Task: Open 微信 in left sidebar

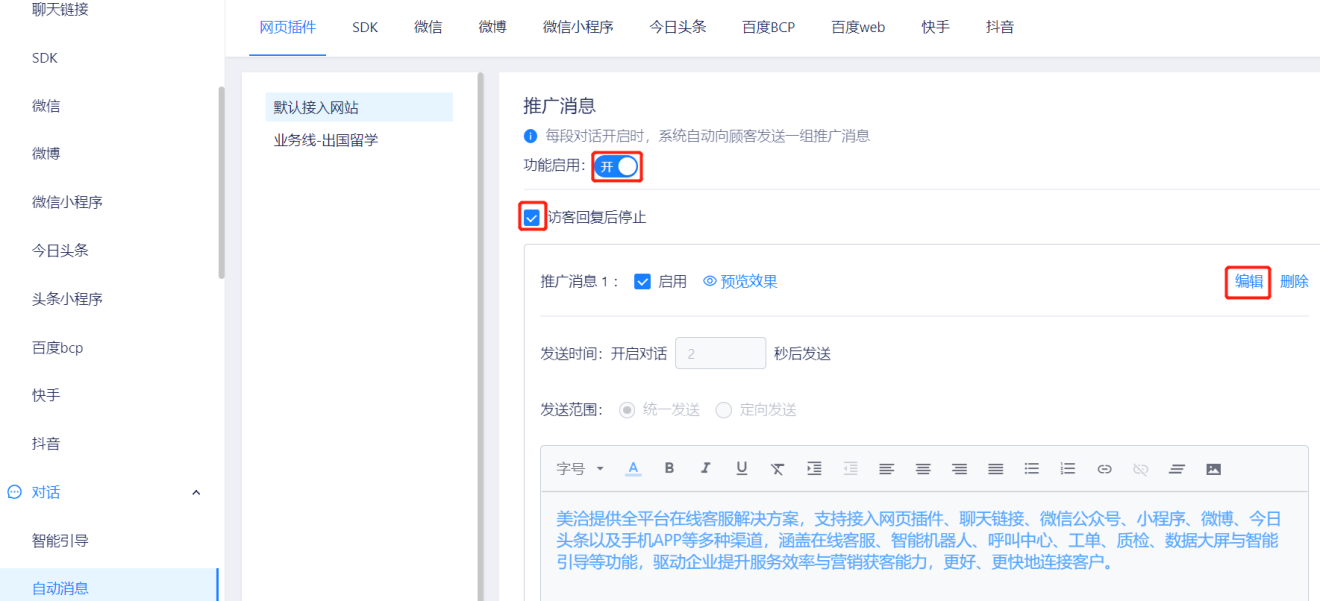Action: (x=46, y=106)
